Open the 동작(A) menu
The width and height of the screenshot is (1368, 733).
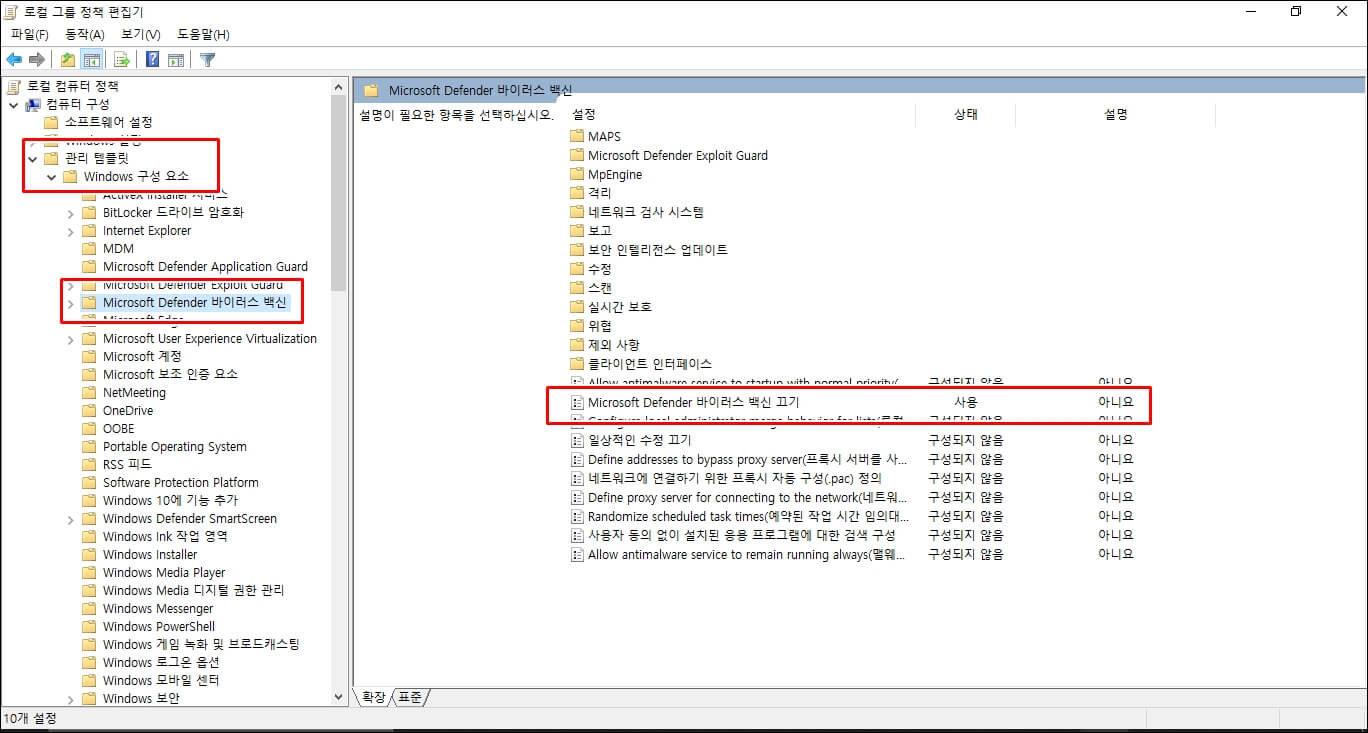tap(84, 35)
